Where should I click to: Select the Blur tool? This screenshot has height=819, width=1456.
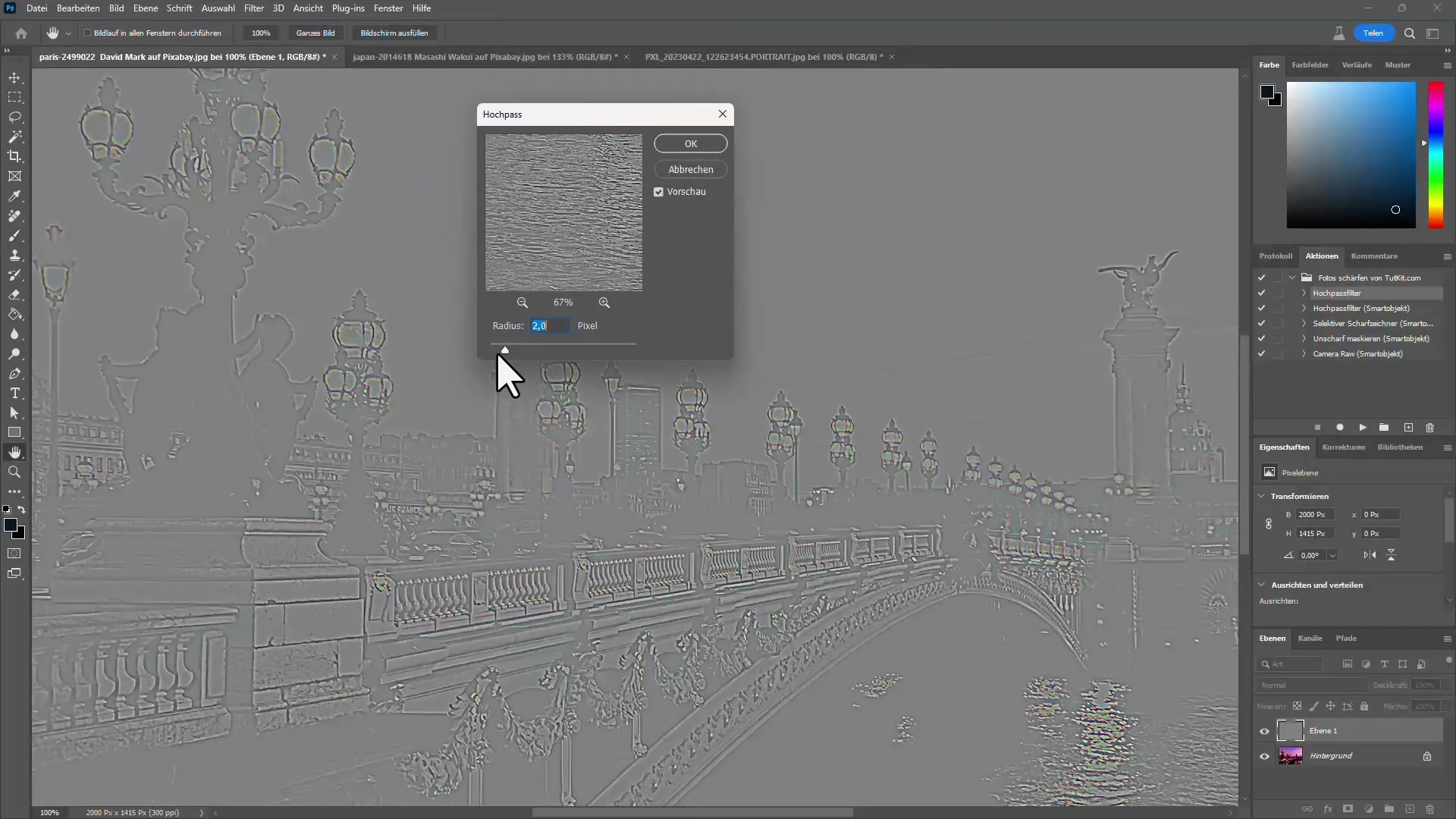click(x=14, y=334)
